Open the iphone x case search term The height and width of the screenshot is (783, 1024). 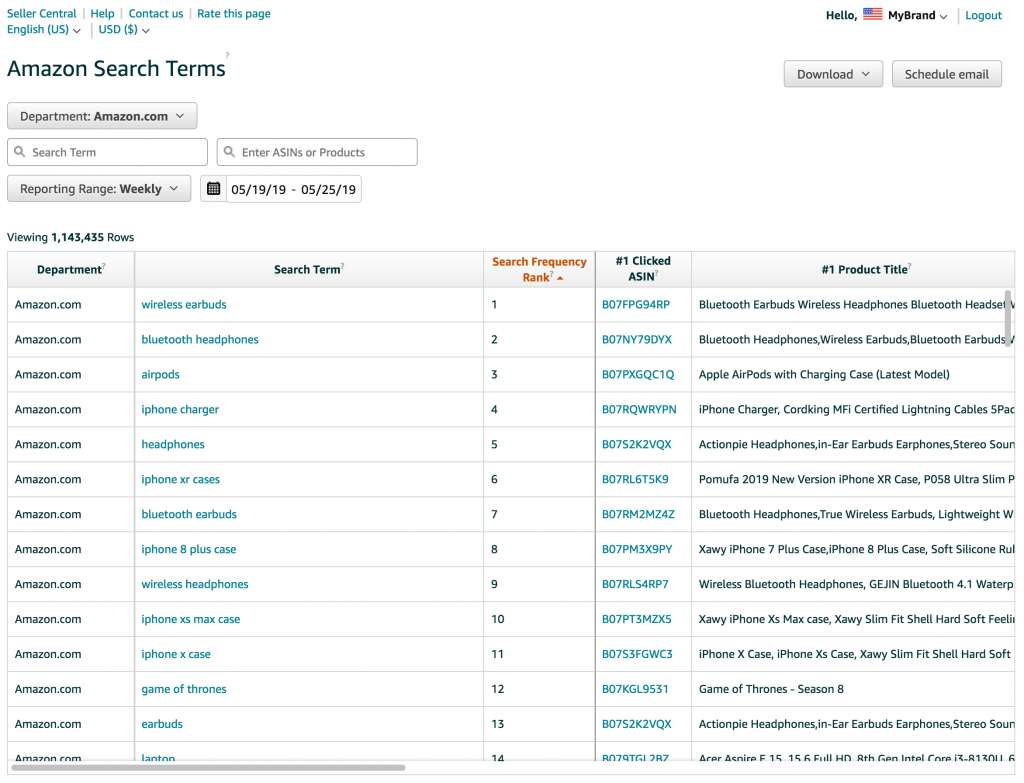[176, 654]
